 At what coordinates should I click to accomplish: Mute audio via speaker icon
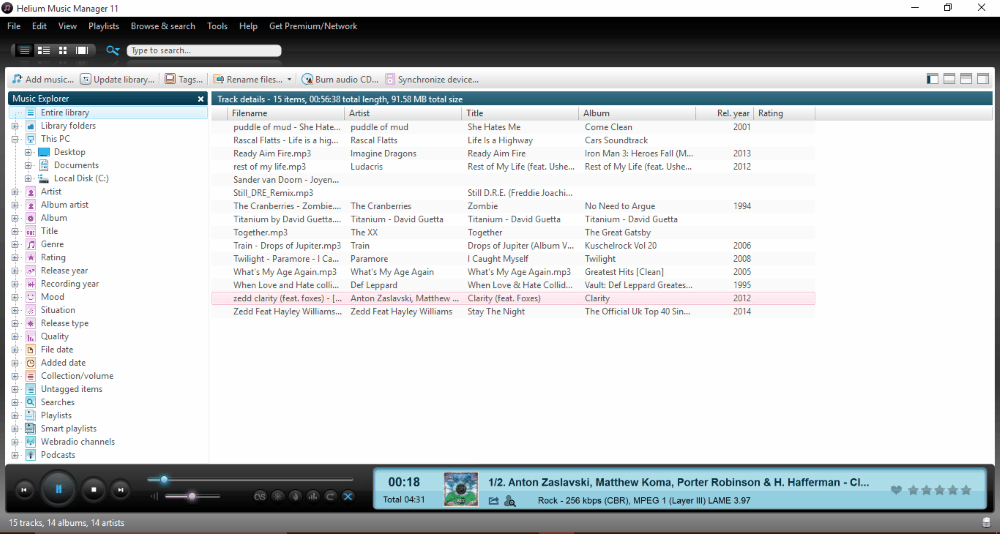154,496
